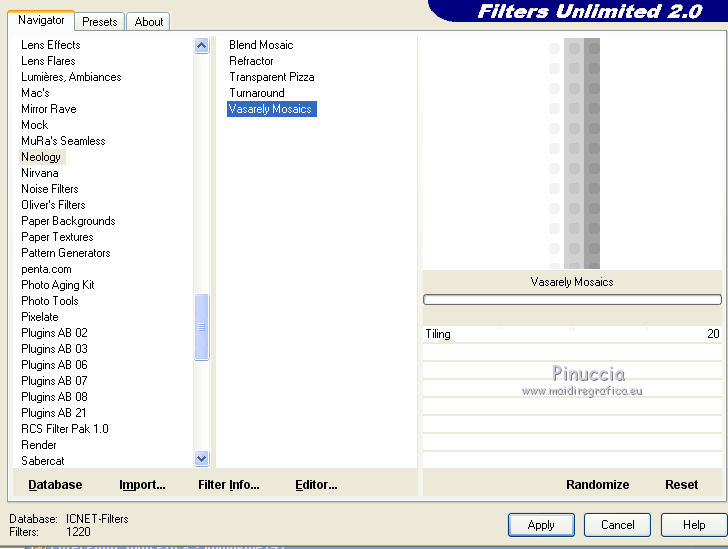The width and height of the screenshot is (728, 549).
Task: Switch to the Navigator tab
Action: tap(41, 20)
